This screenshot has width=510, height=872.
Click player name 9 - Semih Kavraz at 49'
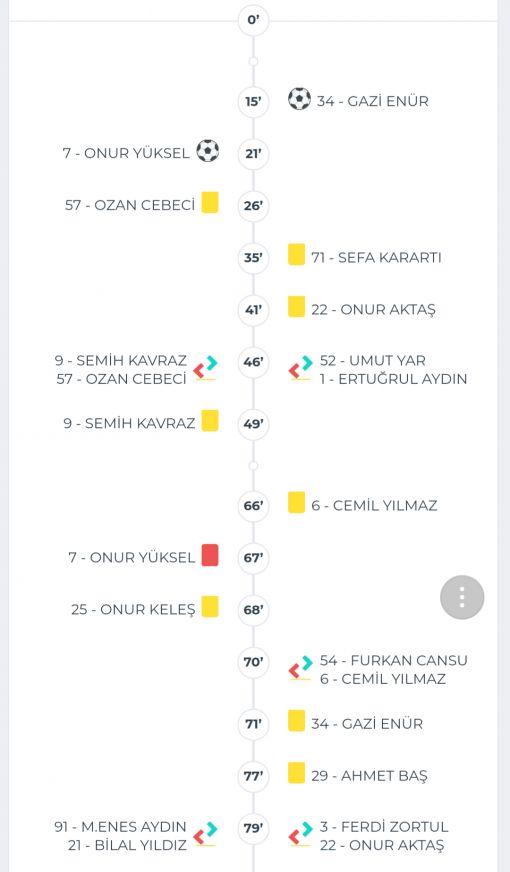pyautogui.click(x=129, y=424)
